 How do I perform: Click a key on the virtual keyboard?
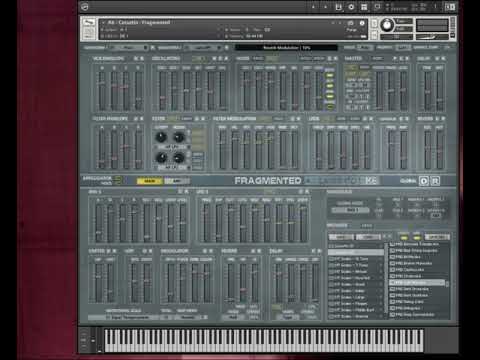264,340
